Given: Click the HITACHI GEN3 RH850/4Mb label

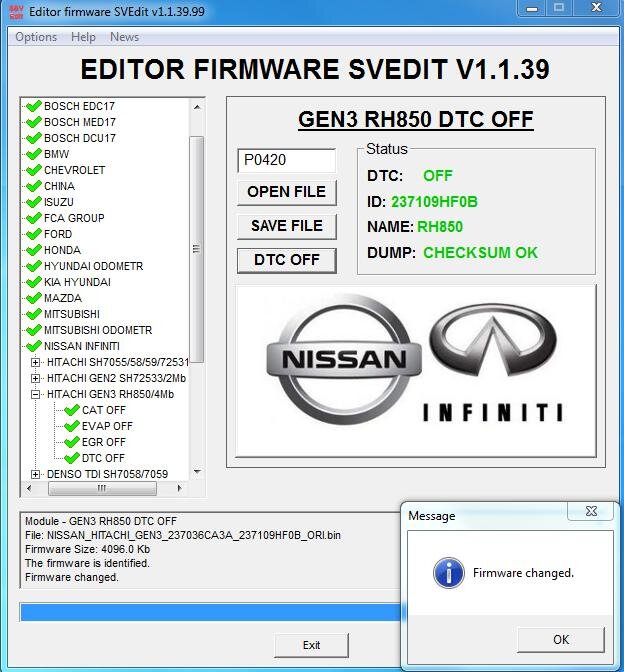Looking at the screenshot, I should click(x=110, y=394).
